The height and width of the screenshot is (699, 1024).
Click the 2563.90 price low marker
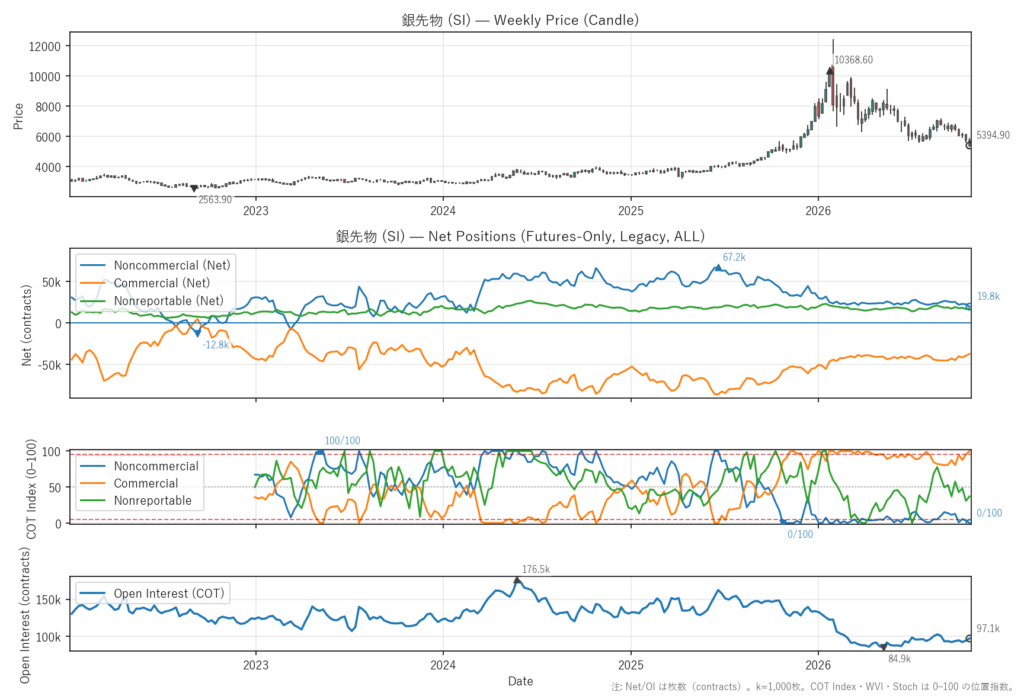click(194, 188)
